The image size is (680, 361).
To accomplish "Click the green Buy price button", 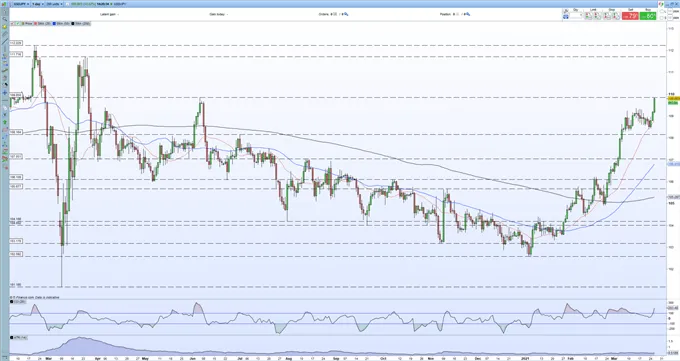I will click(x=648, y=16).
